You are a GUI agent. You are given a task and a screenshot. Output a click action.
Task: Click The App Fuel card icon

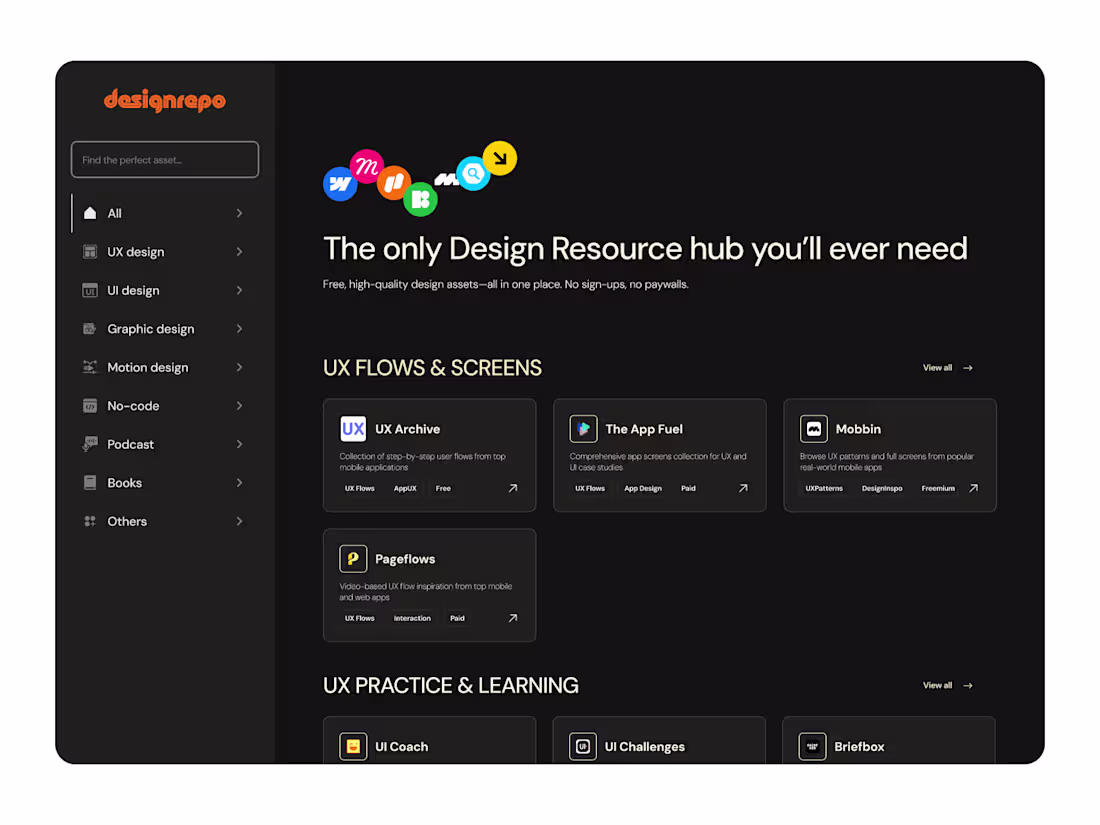coord(583,429)
